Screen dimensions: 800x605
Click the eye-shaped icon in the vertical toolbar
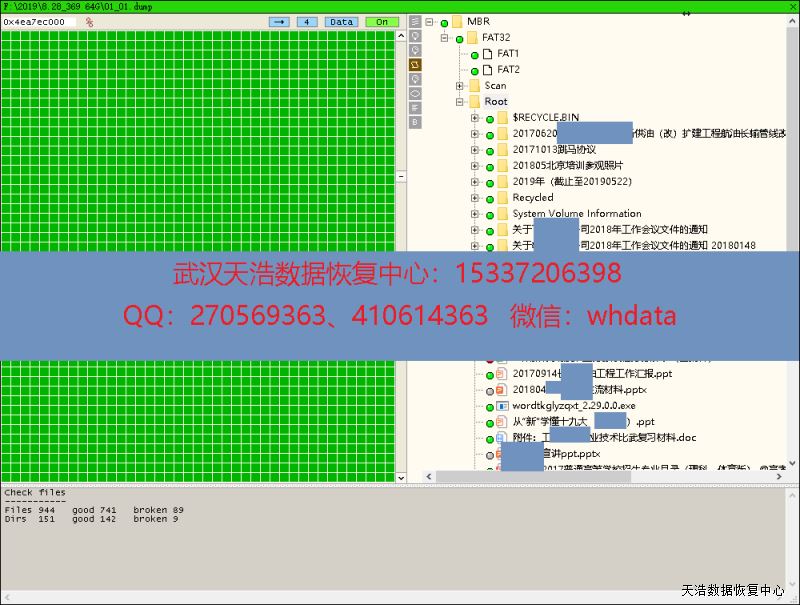[415, 93]
